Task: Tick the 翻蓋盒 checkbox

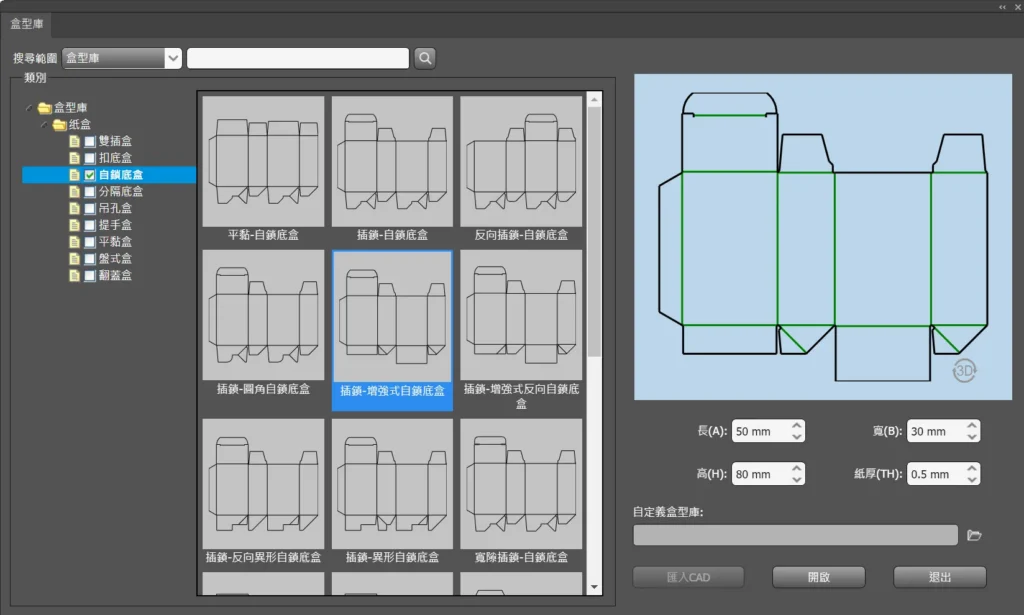Action: (90, 275)
